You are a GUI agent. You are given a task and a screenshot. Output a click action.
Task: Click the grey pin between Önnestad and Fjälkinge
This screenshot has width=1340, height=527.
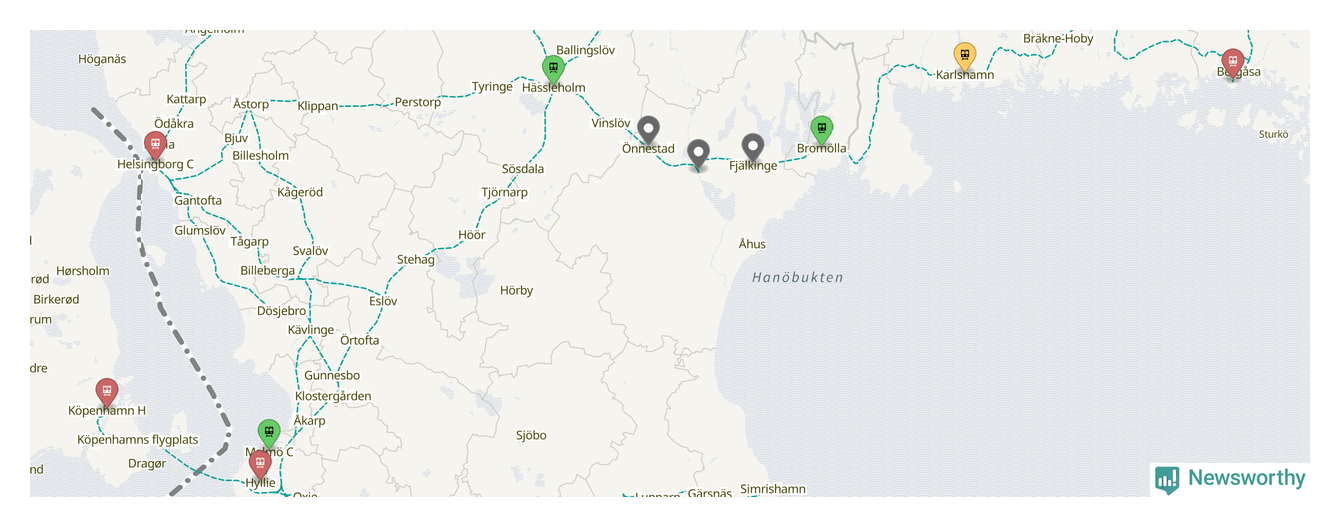coord(699,155)
